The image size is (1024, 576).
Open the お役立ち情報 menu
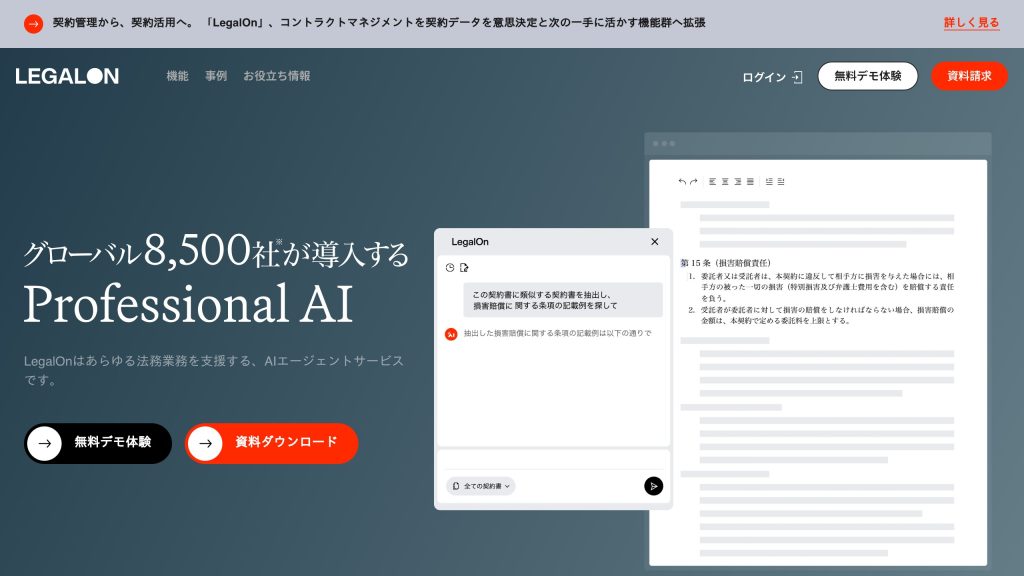(276, 76)
